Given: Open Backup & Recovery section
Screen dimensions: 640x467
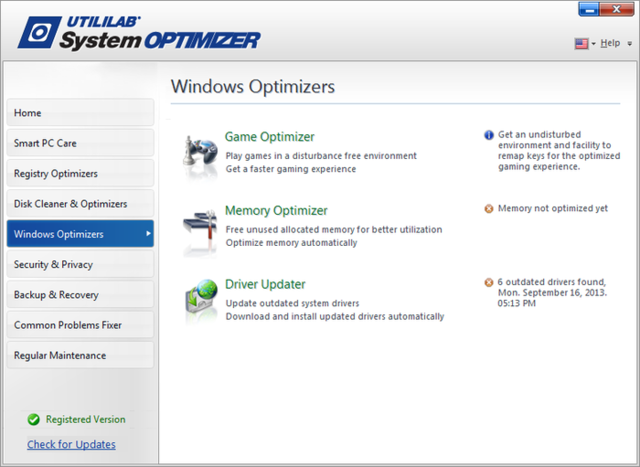Looking at the screenshot, I should [x=80, y=294].
